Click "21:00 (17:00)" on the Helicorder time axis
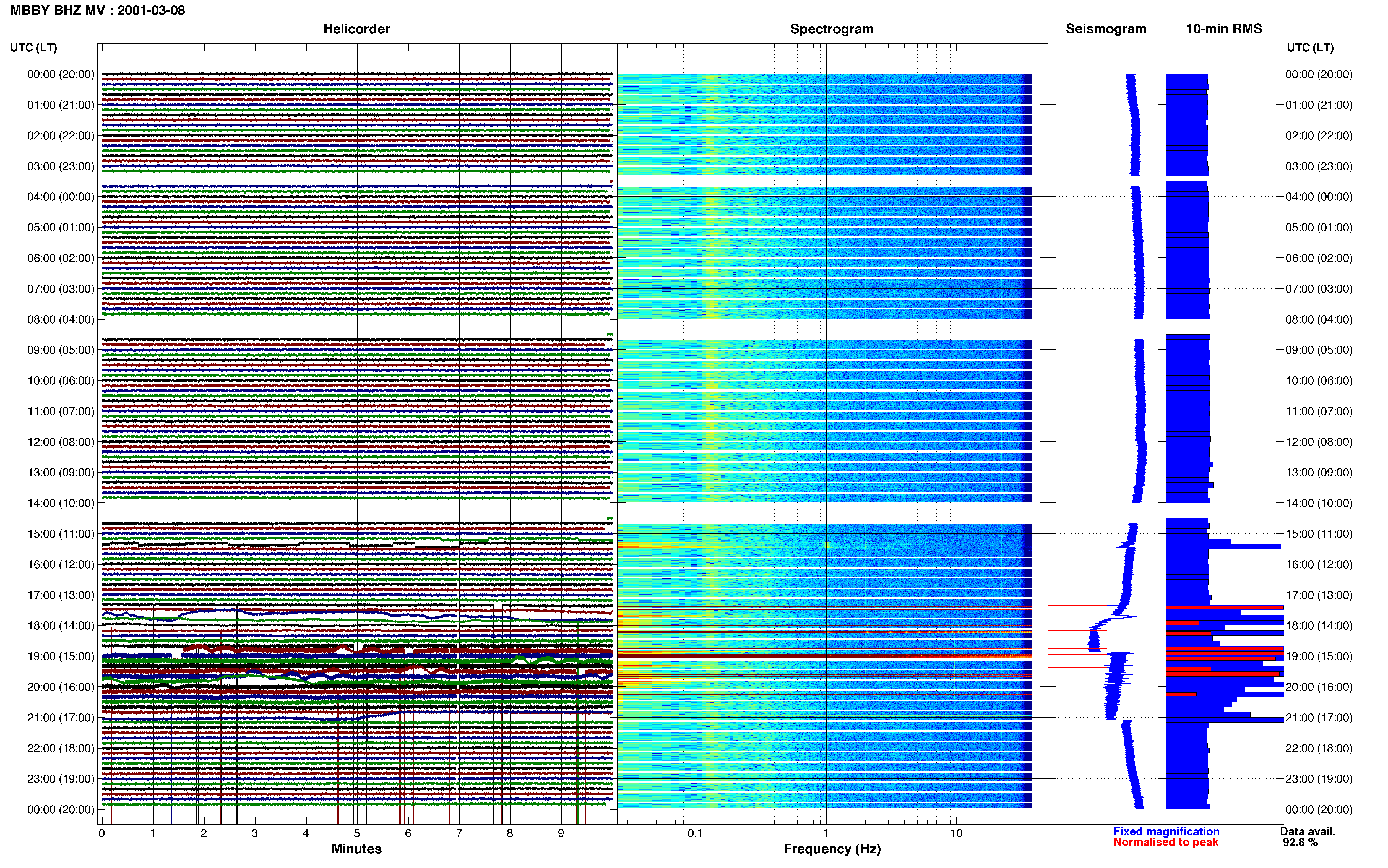 (61, 718)
